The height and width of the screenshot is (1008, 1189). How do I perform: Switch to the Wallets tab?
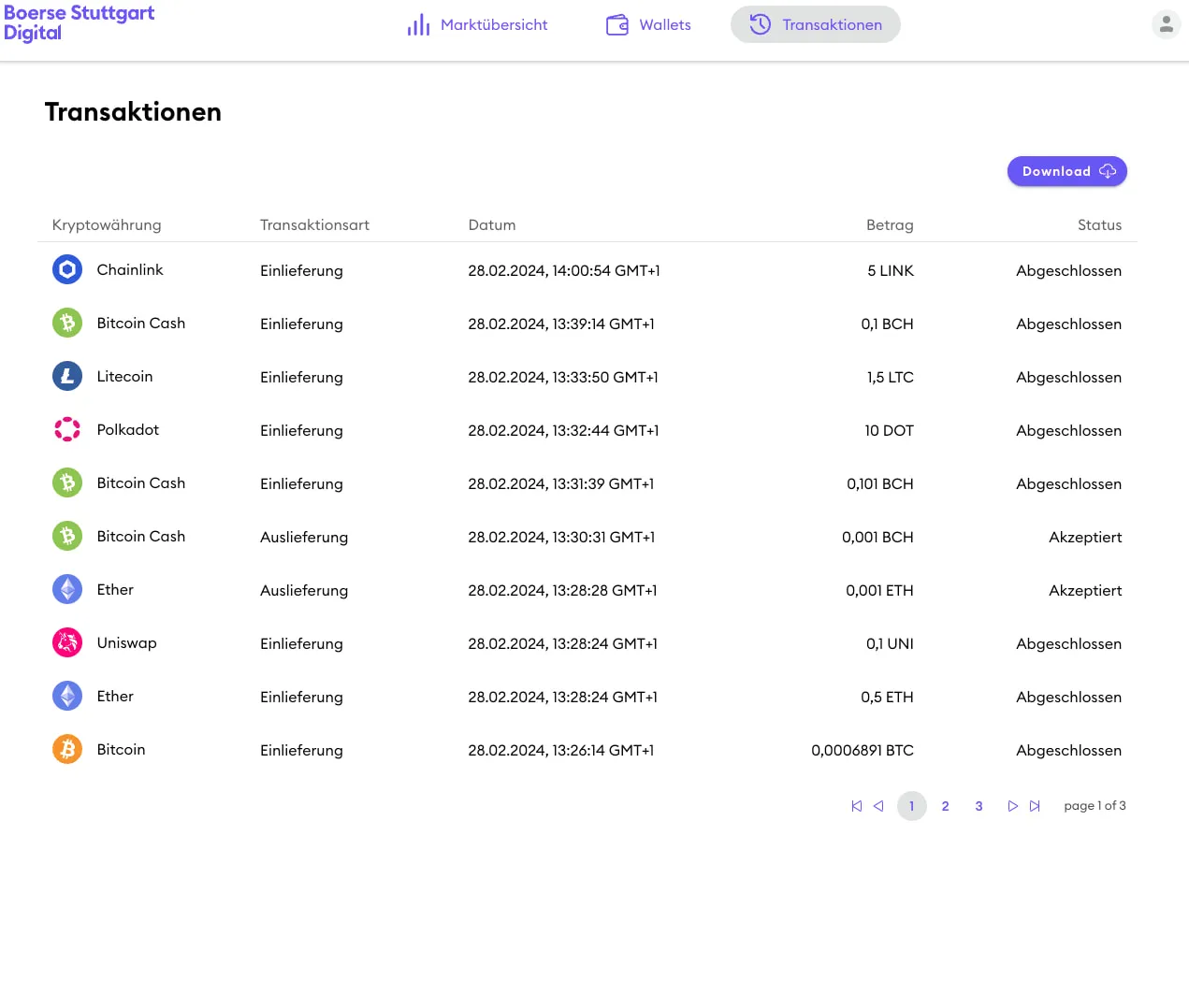pyautogui.click(x=648, y=25)
